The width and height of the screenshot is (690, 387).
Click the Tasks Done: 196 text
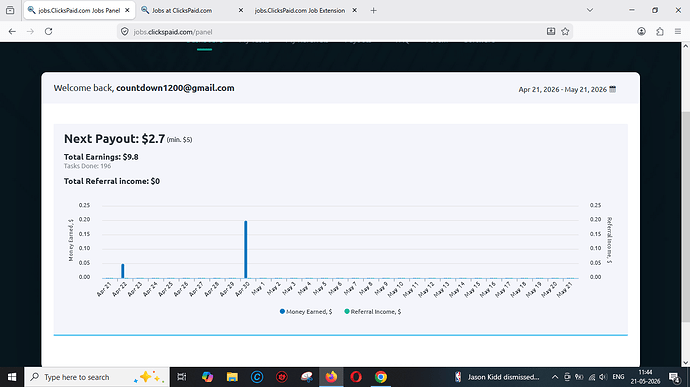click(88, 166)
